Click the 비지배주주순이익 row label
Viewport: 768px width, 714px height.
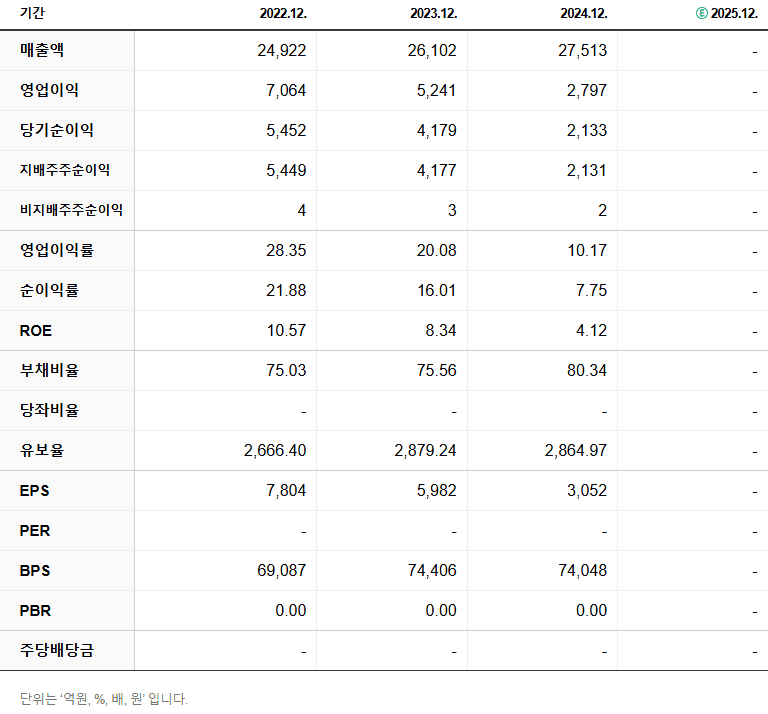pos(72,210)
